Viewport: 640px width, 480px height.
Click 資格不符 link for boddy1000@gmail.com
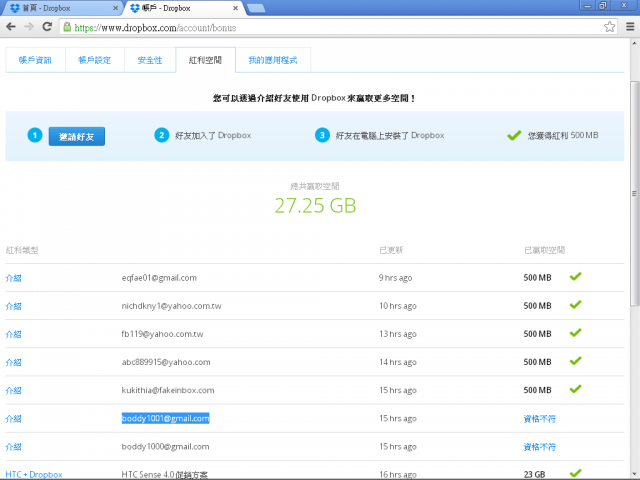pyautogui.click(x=540, y=447)
